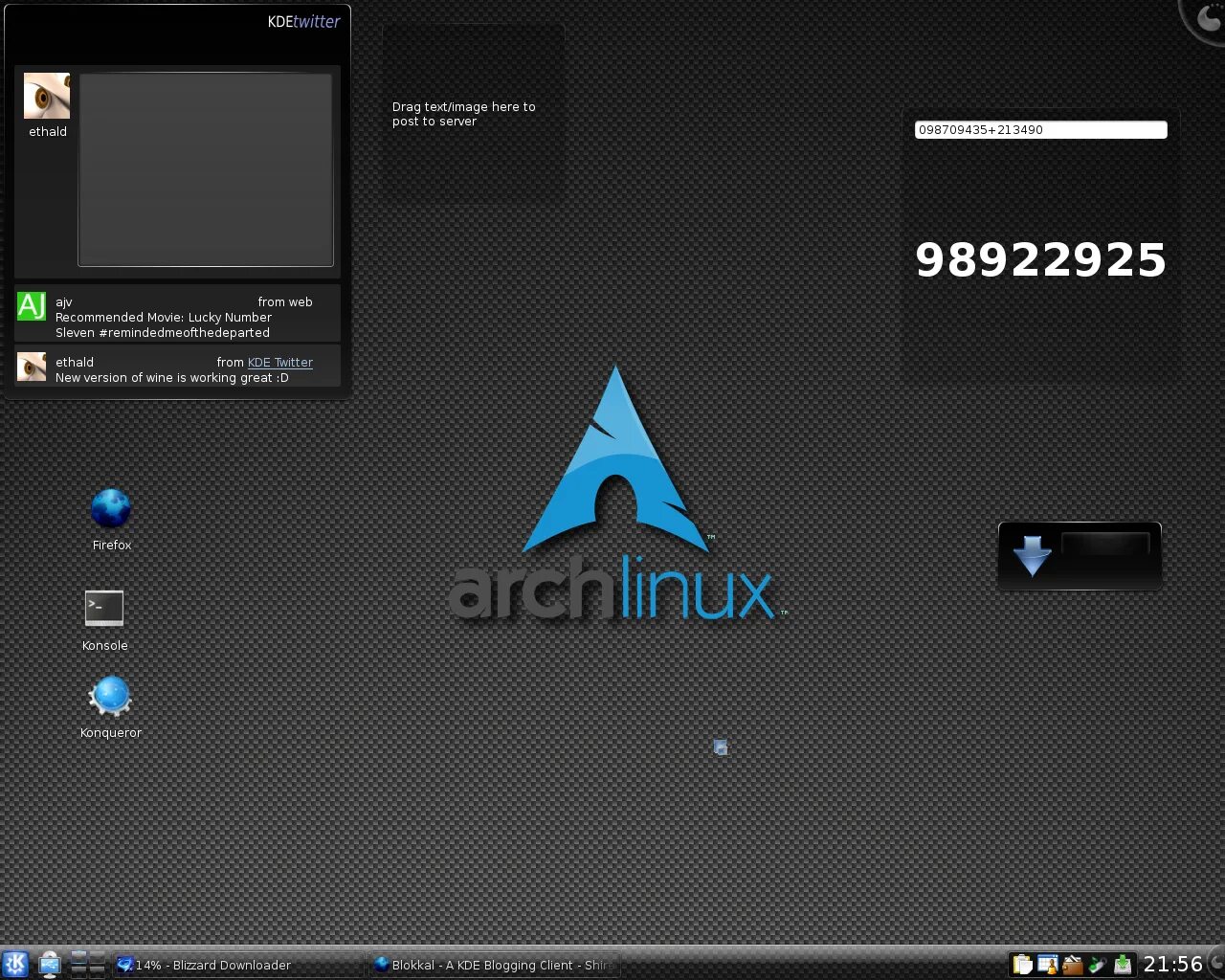1225x980 pixels.
Task: Switch to the Blizzard Downloader taskbar entry
Action: [x=238, y=965]
